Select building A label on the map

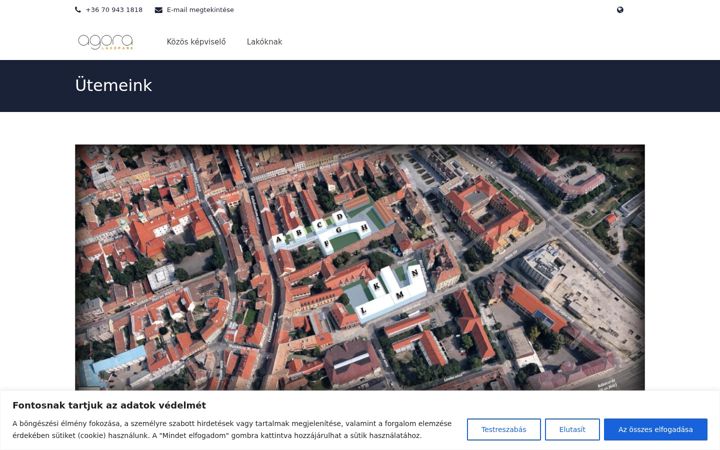(x=278, y=239)
